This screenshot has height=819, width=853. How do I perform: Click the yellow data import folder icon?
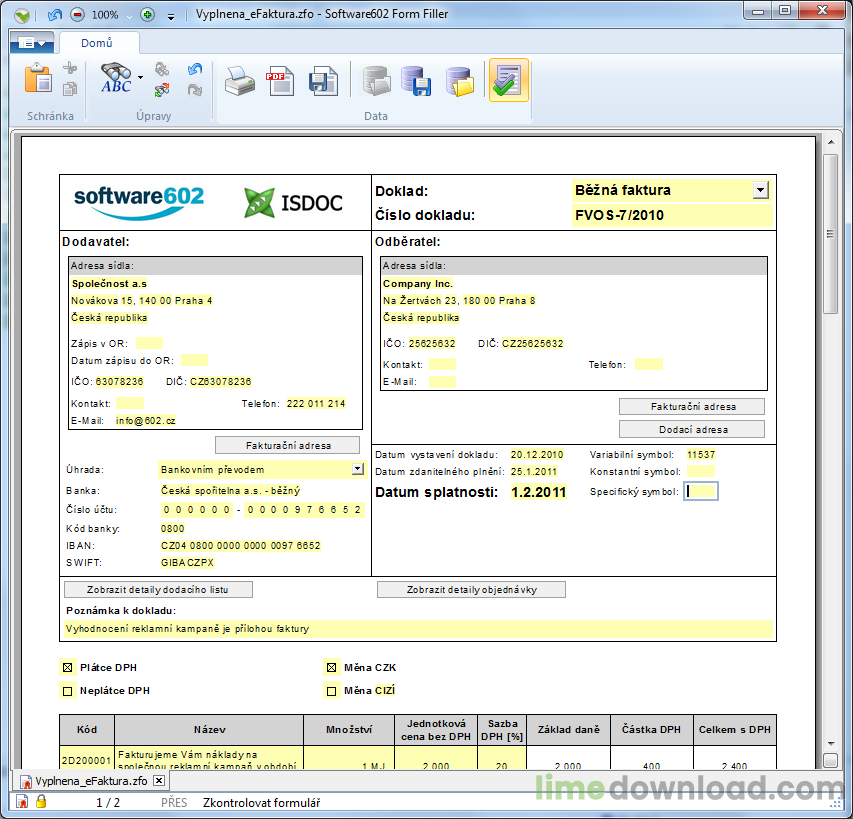[459, 82]
